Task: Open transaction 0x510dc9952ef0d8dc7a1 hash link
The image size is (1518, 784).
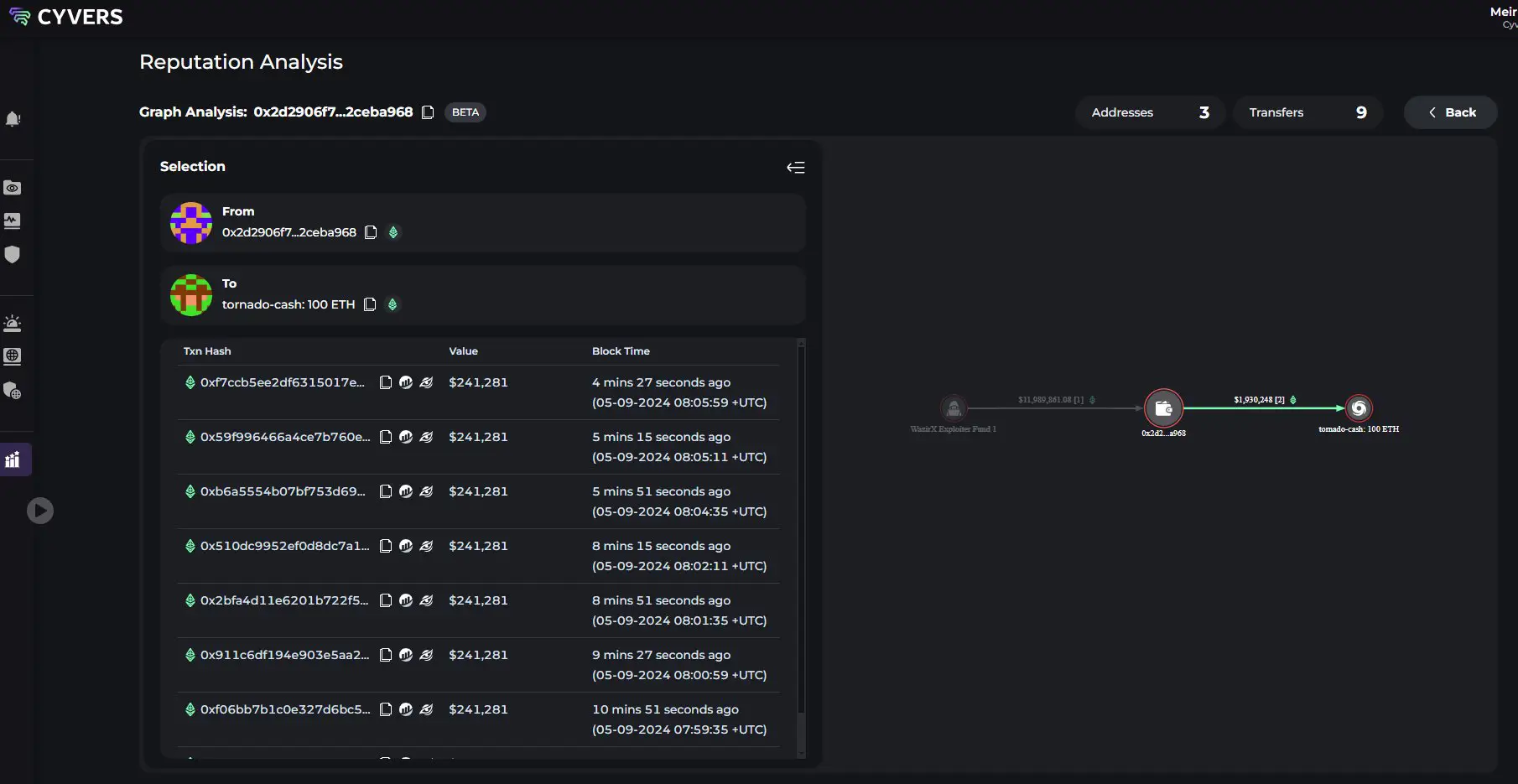Action: (285, 546)
